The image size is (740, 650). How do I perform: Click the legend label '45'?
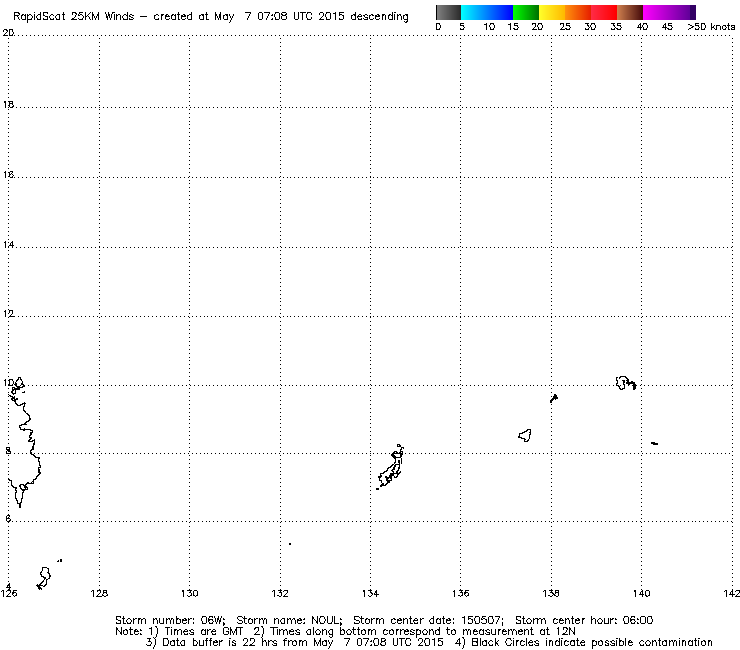[667, 27]
